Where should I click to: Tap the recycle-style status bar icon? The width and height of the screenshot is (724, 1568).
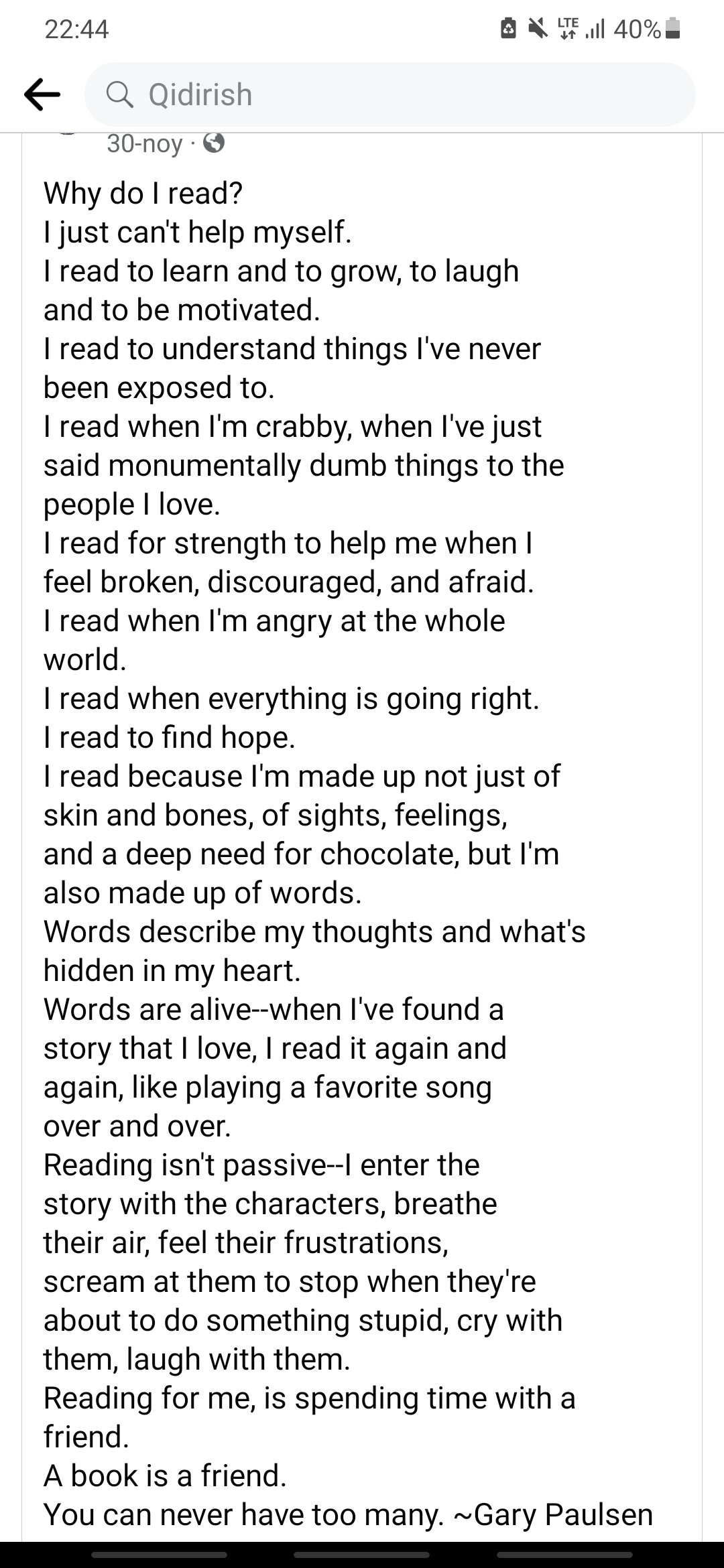pyautogui.click(x=509, y=29)
